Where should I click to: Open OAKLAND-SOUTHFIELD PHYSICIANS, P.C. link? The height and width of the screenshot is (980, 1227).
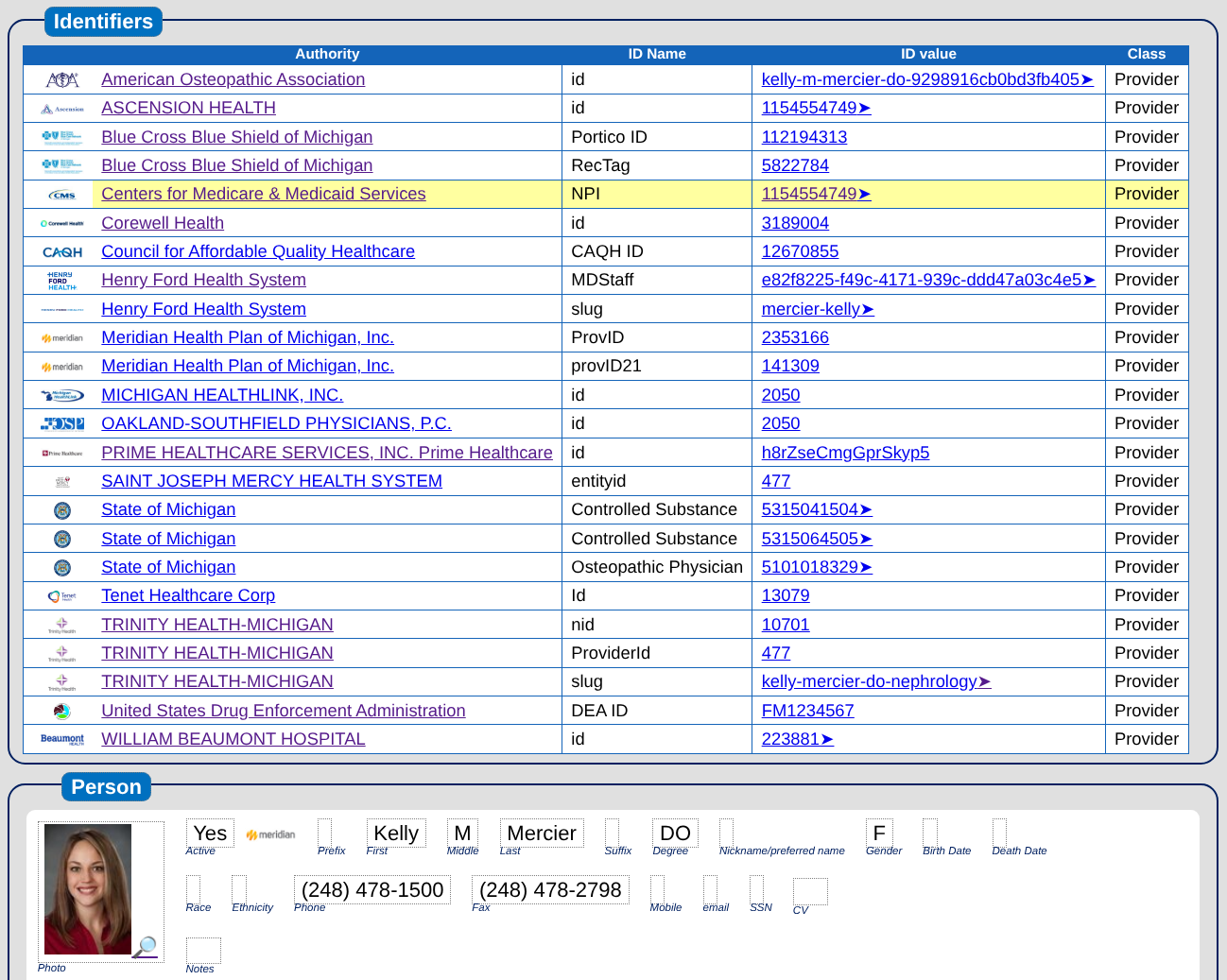coord(276,423)
